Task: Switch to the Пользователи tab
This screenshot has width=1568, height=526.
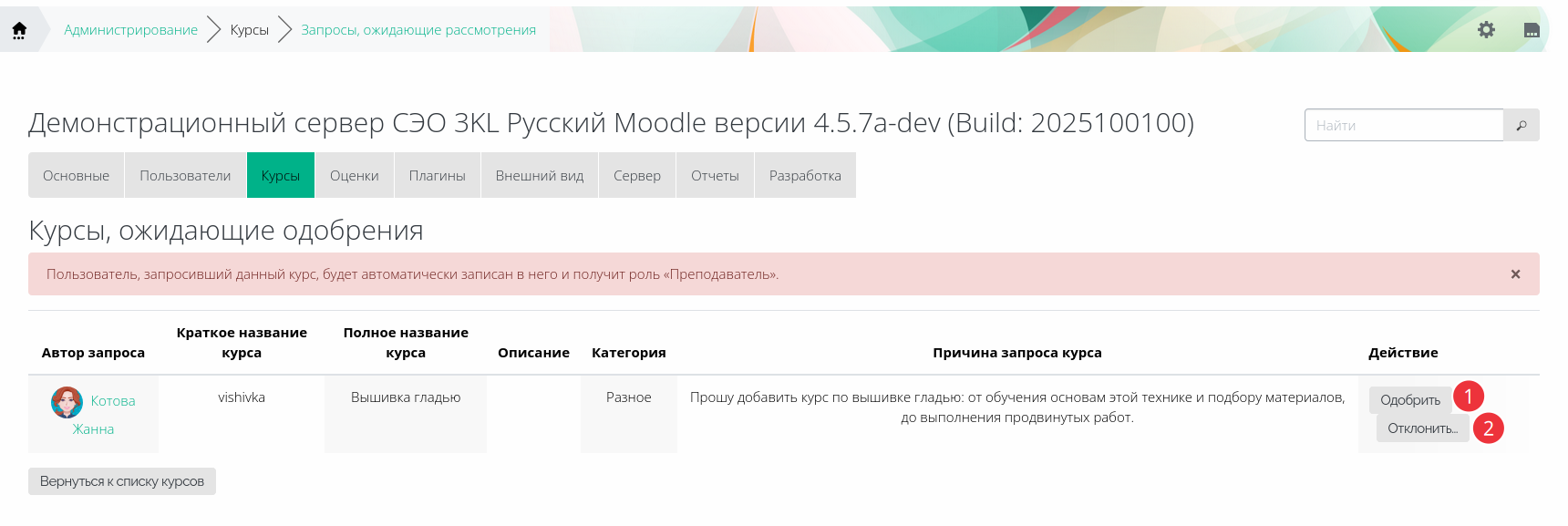Action: 185,176
